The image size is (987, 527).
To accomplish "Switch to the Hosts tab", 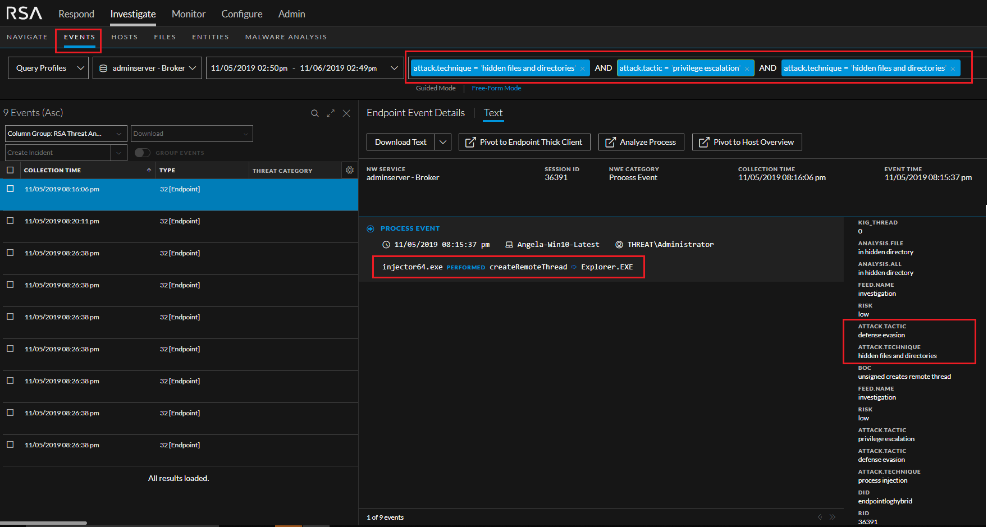I will pos(125,37).
